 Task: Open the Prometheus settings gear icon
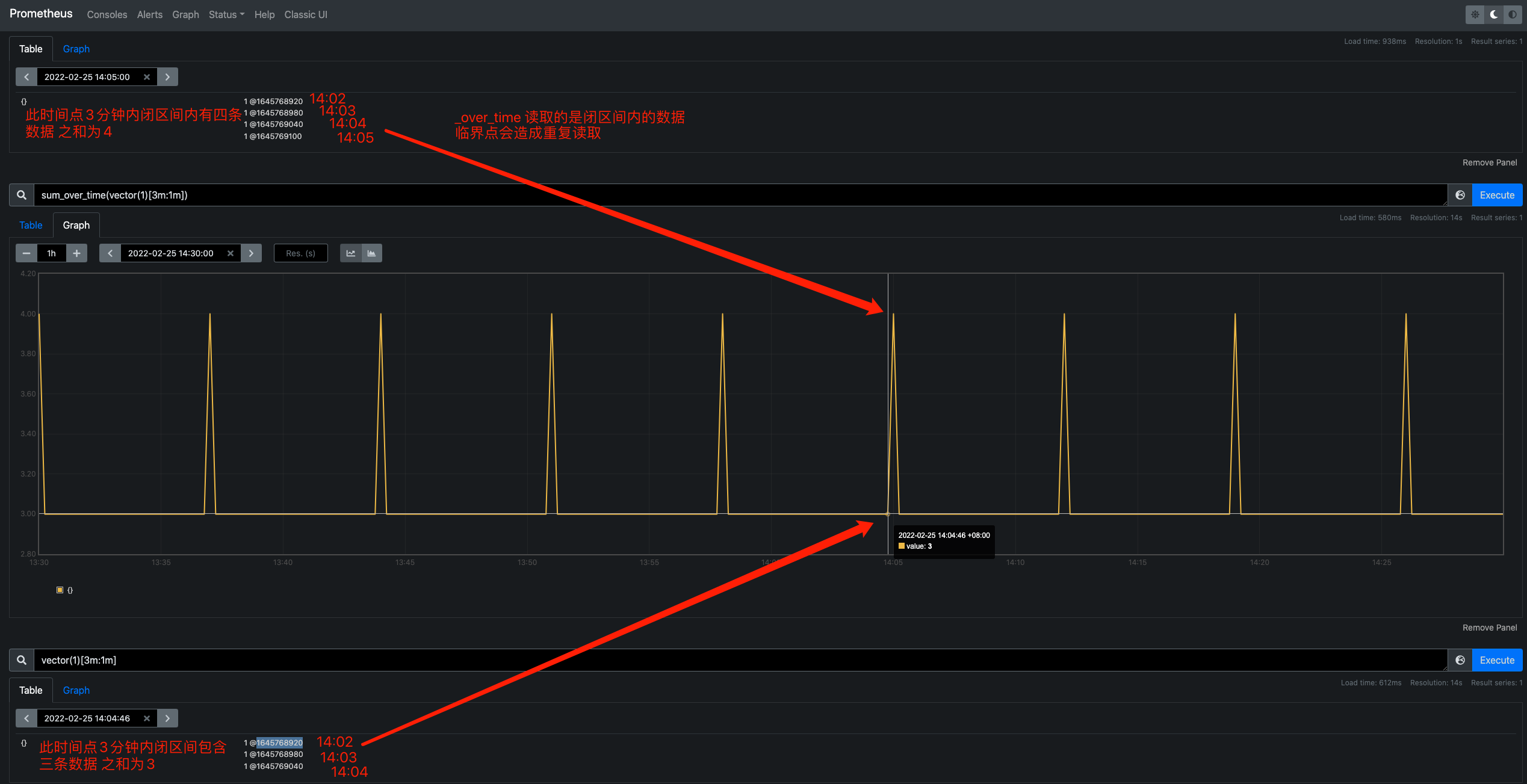click(x=1475, y=14)
